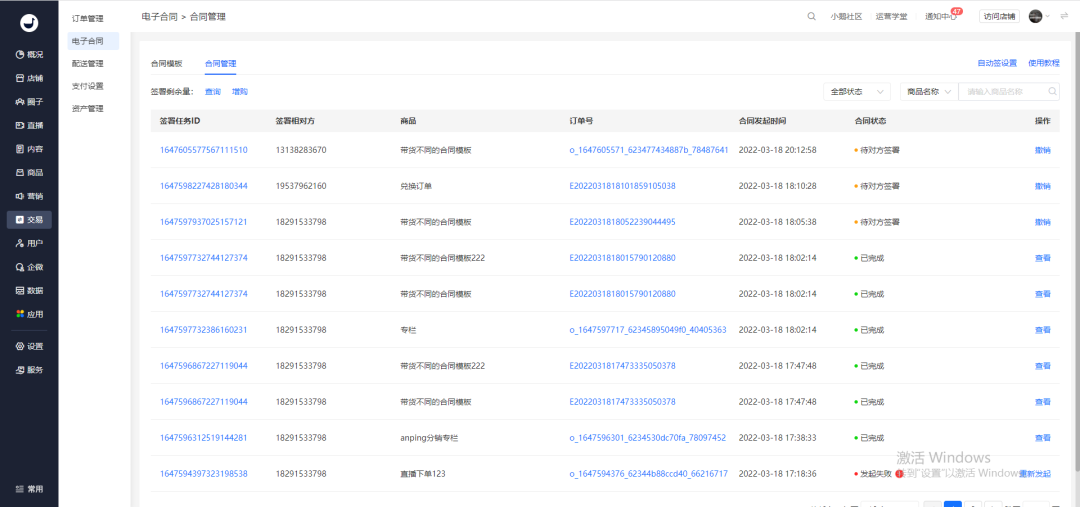Open order o_1647605571_623477434887b_78487641
This screenshot has width=1080, height=507.
pos(649,150)
